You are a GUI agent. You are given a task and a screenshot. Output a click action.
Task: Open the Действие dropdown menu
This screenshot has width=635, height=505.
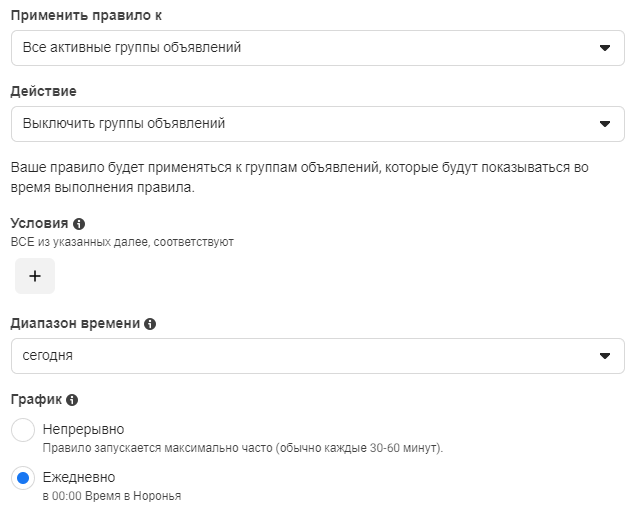[318, 124]
